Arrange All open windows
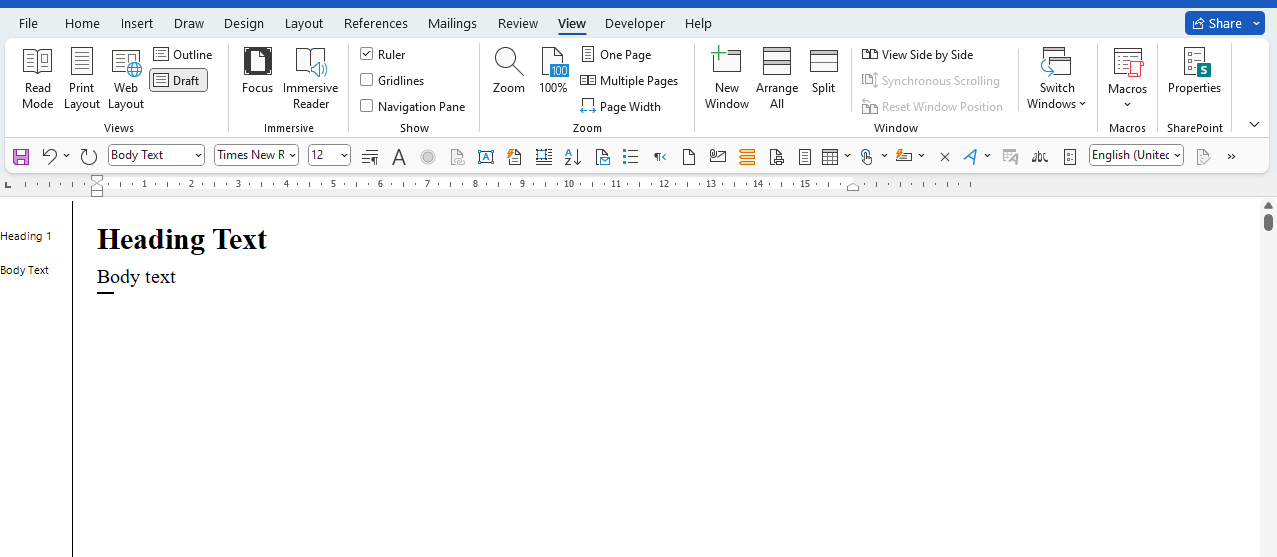 click(777, 79)
